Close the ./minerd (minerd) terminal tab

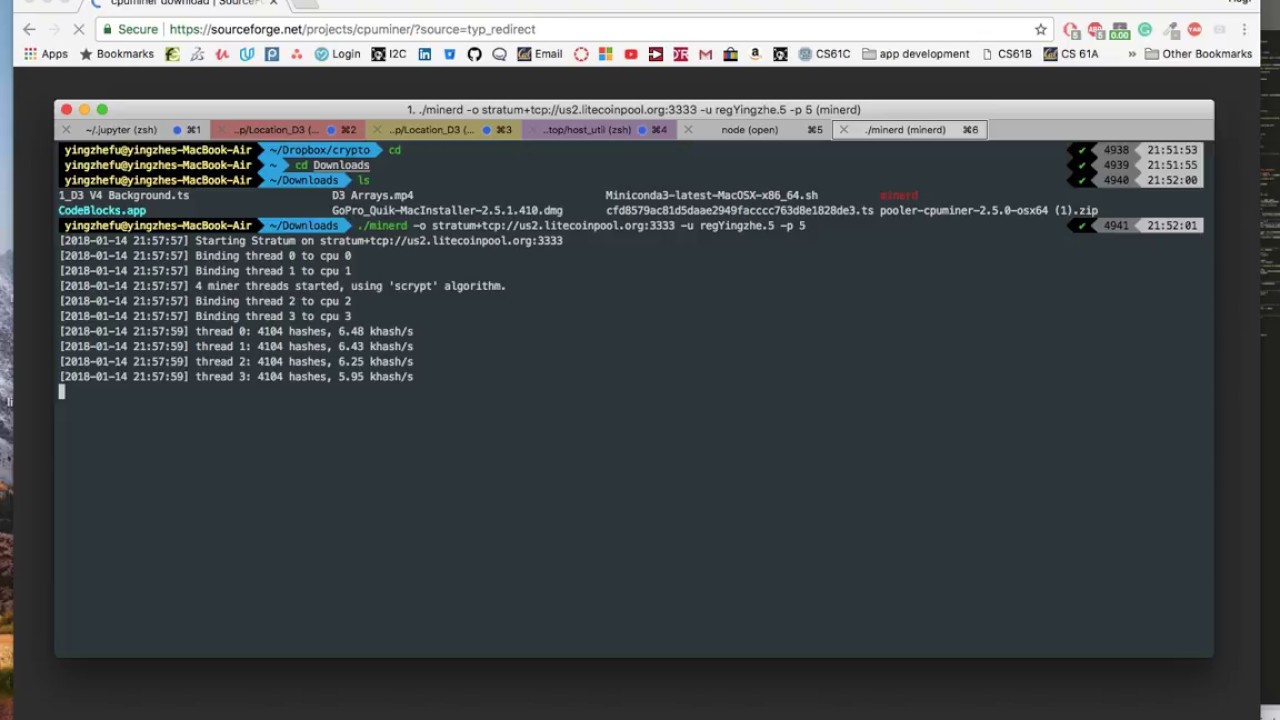tap(843, 130)
